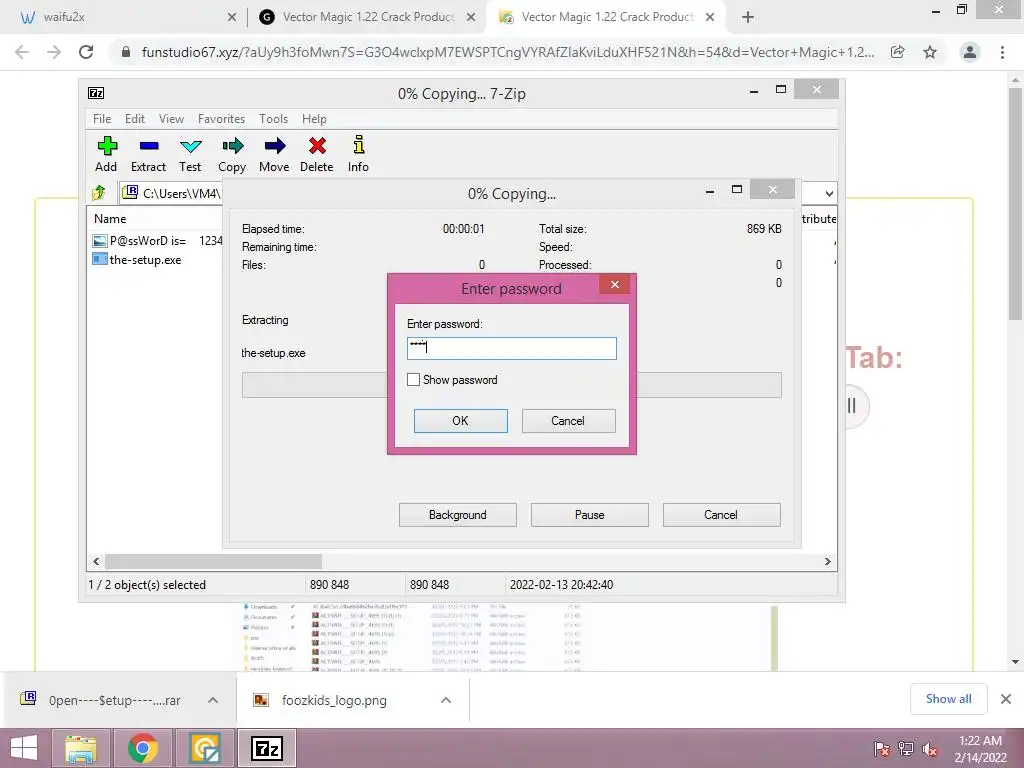Open the File menu in 7-Zip
This screenshot has width=1024, height=768.
[102, 119]
